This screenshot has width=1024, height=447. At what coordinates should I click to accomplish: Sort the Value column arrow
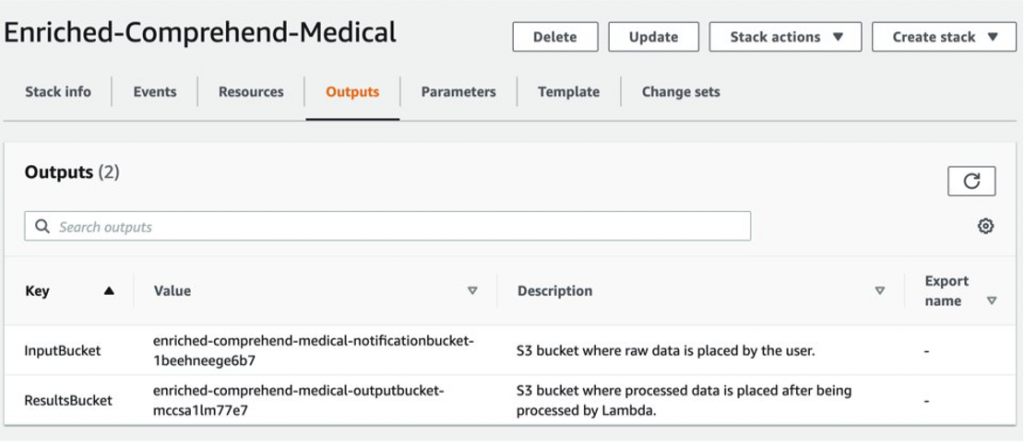pos(472,291)
